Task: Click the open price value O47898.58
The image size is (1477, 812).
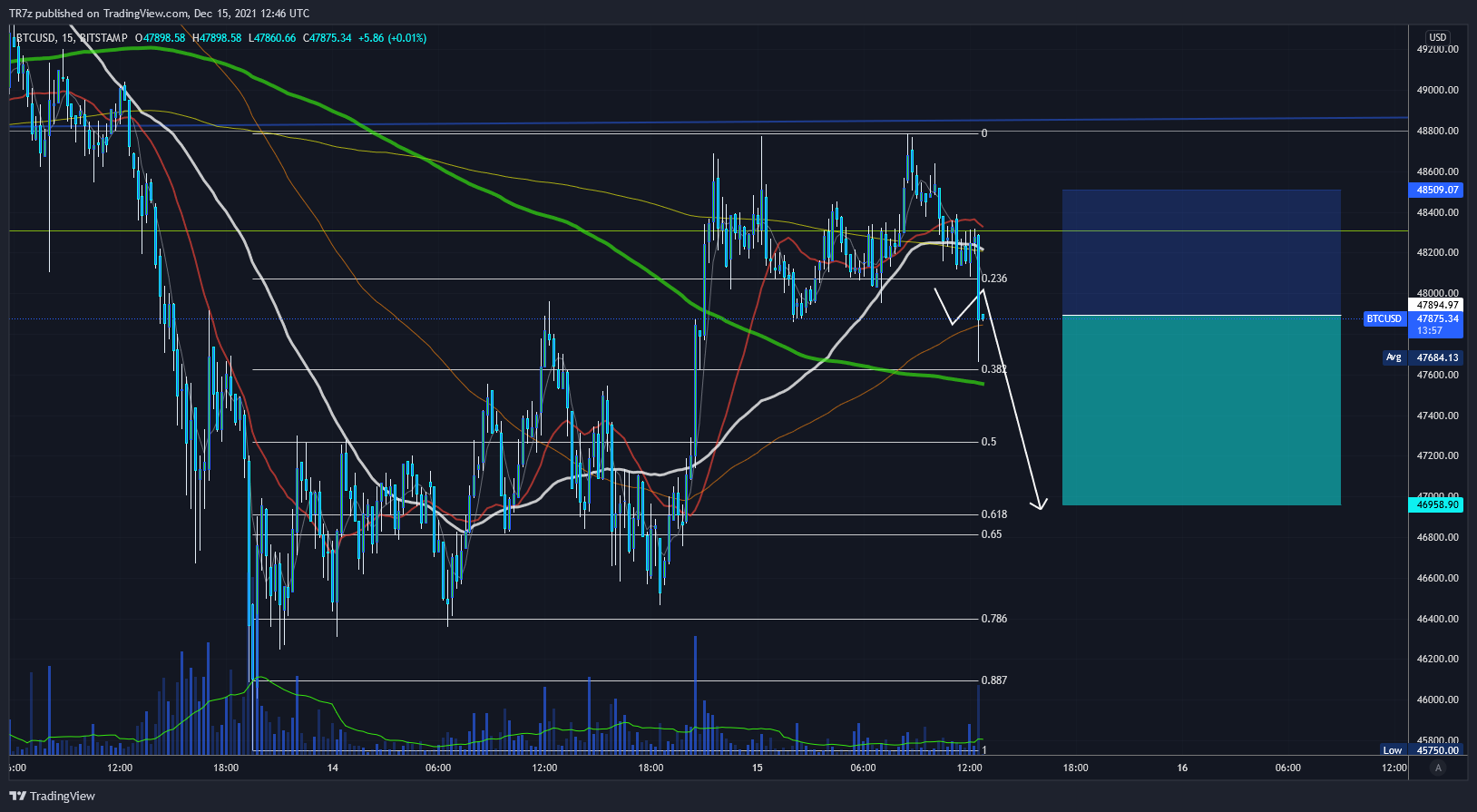Action: (x=160, y=38)
